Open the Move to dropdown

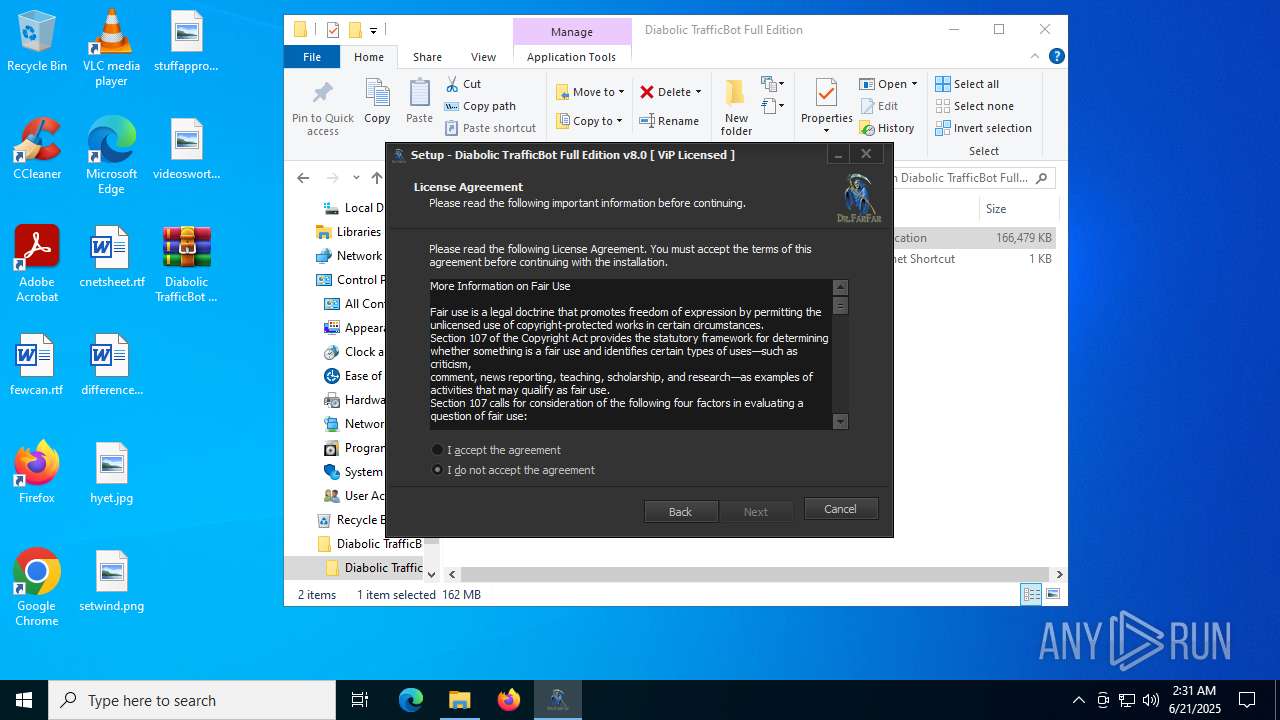click(x=590, y=92)
